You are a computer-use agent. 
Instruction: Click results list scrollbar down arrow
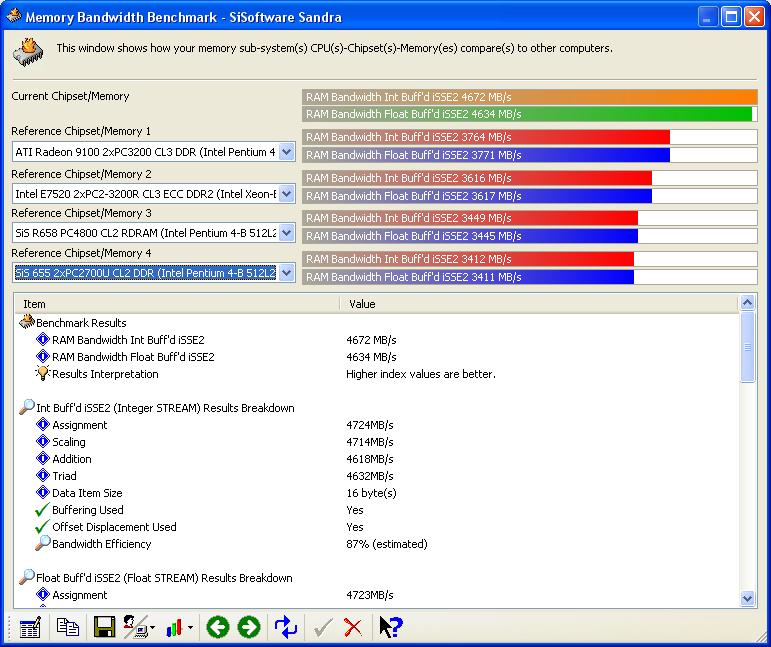tap(747, 598)
